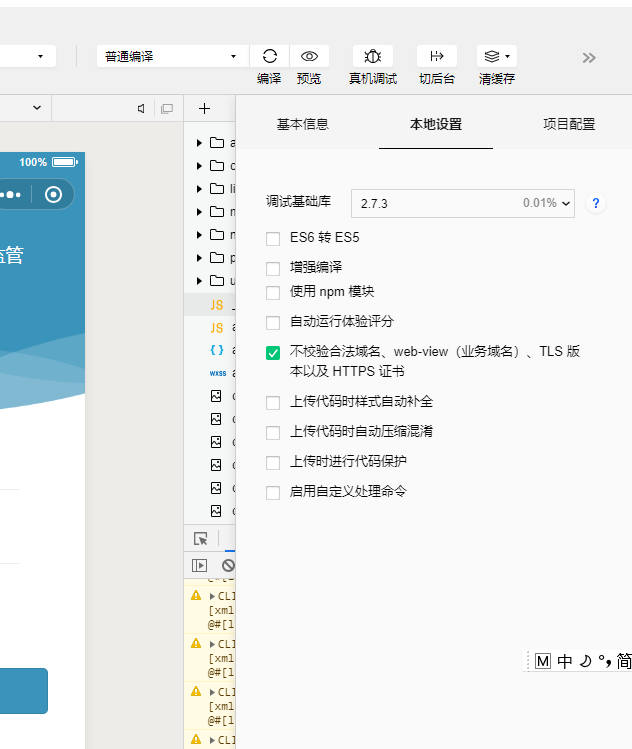Check the 增强编译 option
632x749 pixels.
(273, 268)
